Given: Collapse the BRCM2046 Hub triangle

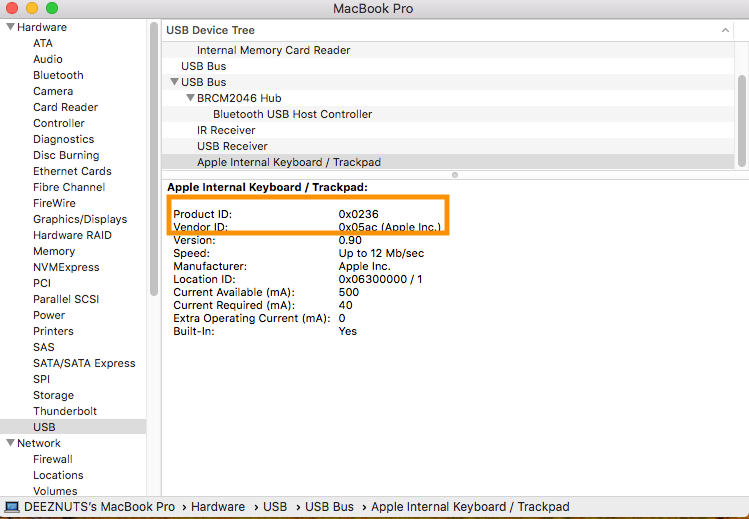Looking at the screenshot, I should tap(190, 98).
